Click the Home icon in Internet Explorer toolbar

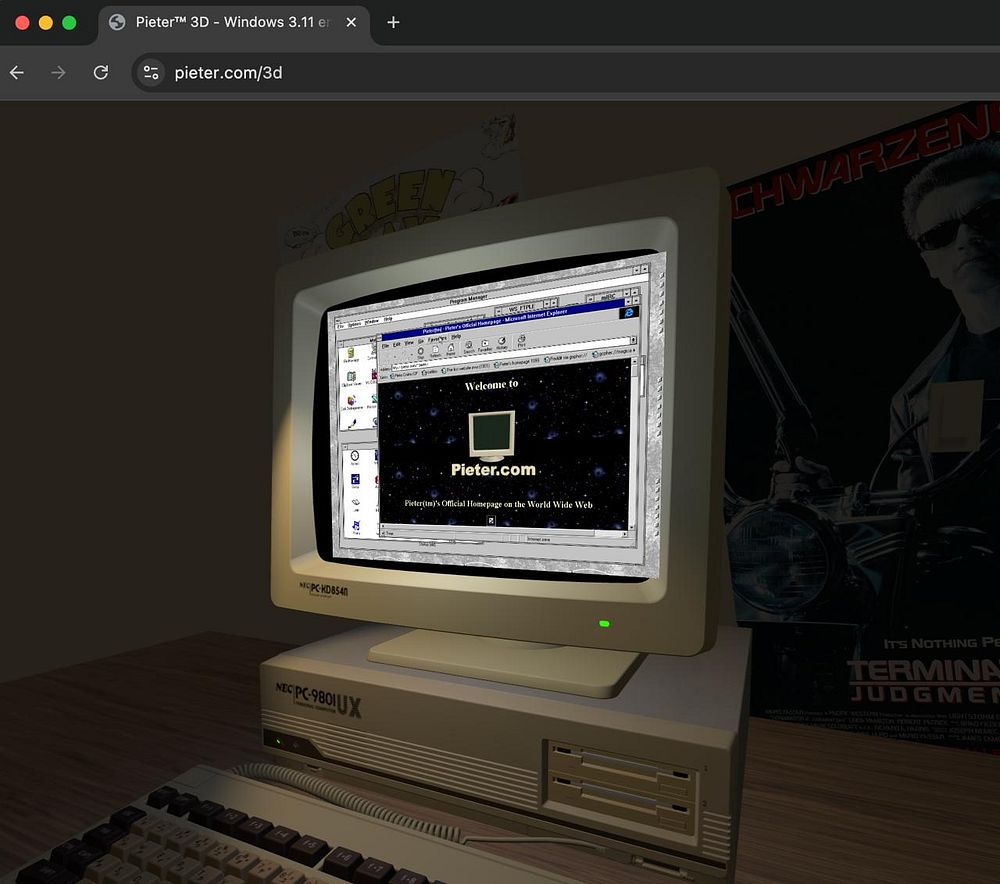tap(451, 348)
